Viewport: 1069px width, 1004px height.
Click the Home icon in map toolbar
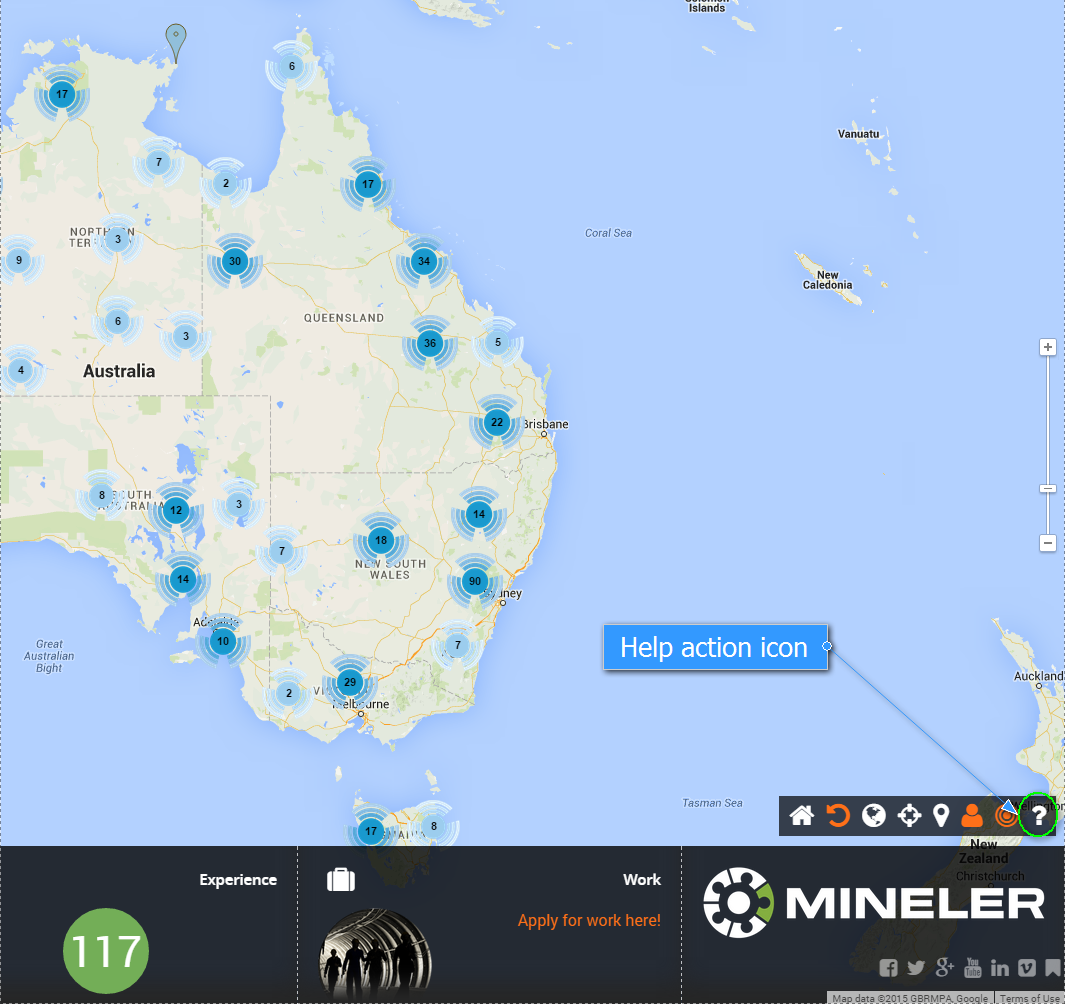[801, 816]
